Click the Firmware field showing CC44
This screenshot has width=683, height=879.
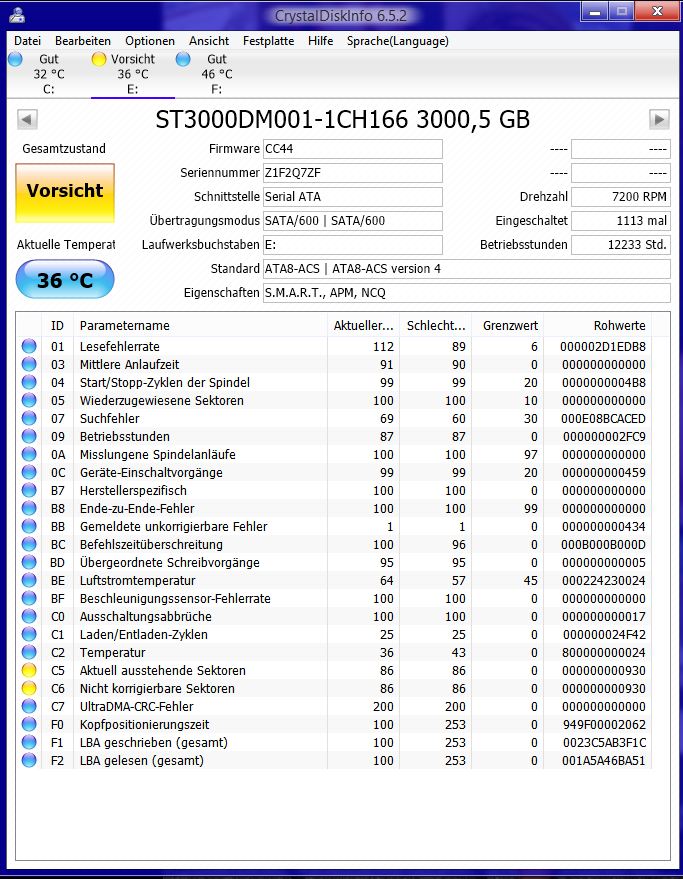pos(353,149)
